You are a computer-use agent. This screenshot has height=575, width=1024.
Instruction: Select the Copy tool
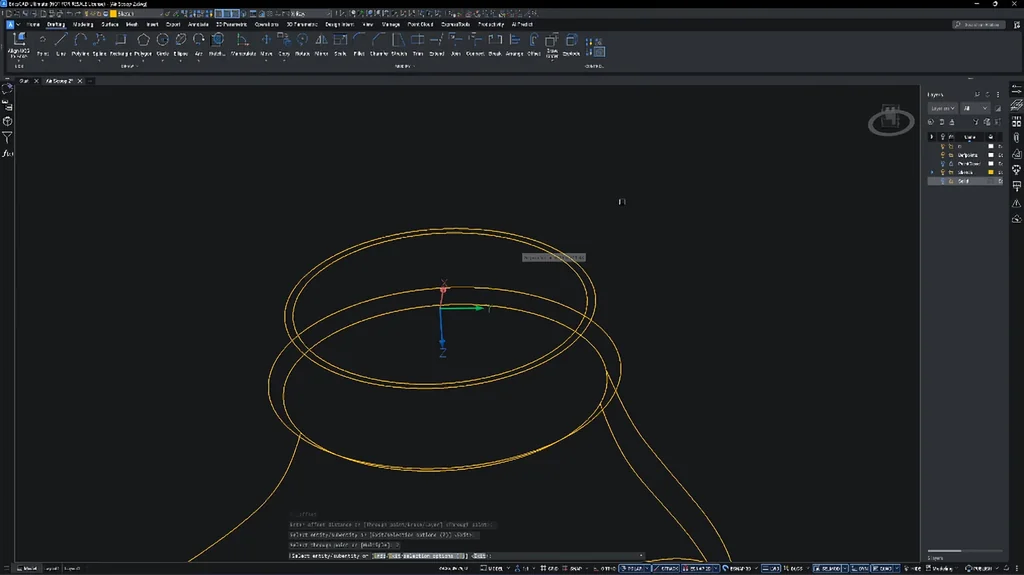click(x=284, y=44)
